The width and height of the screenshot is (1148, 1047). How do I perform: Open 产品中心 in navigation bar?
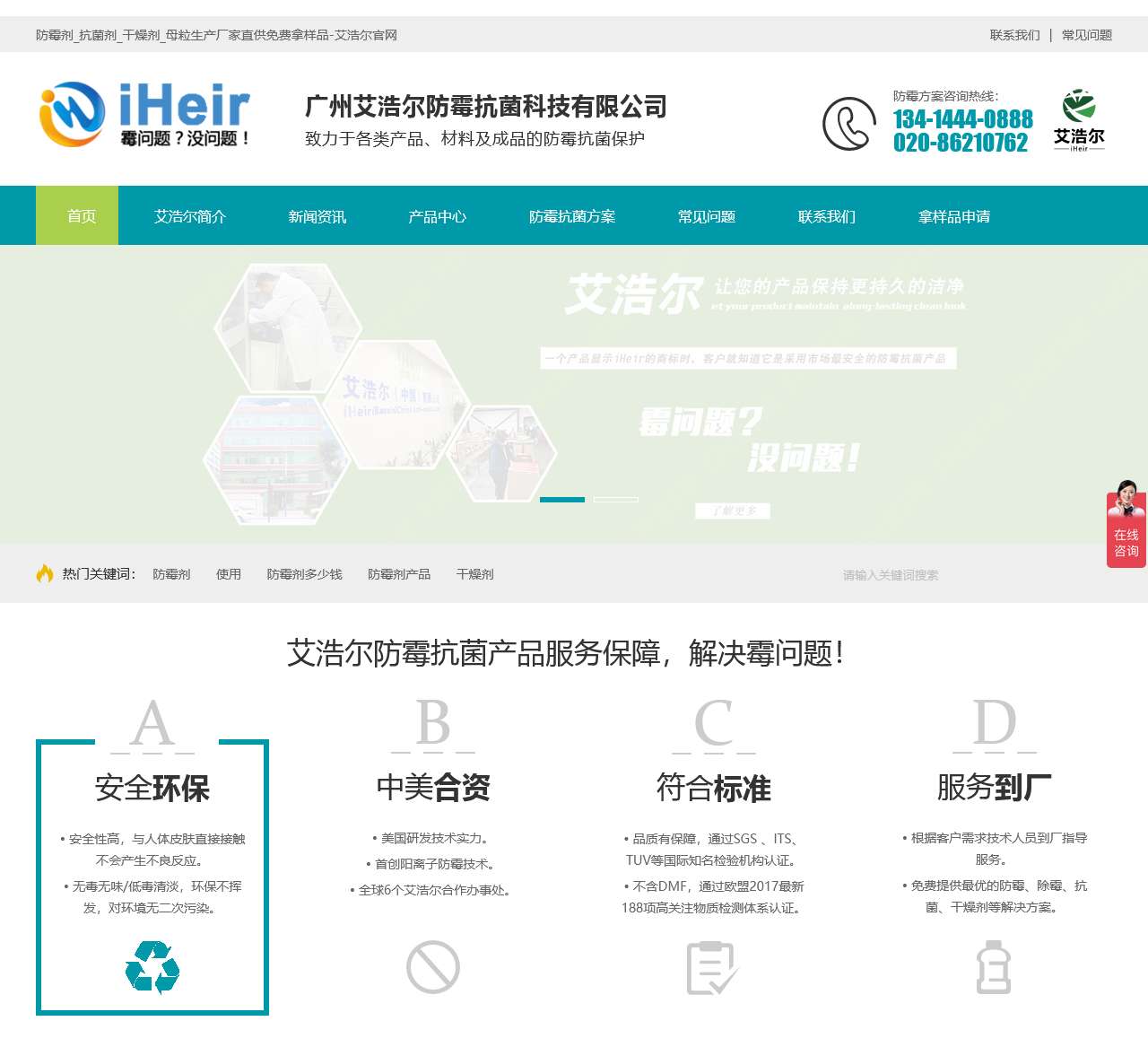point(438,216)
